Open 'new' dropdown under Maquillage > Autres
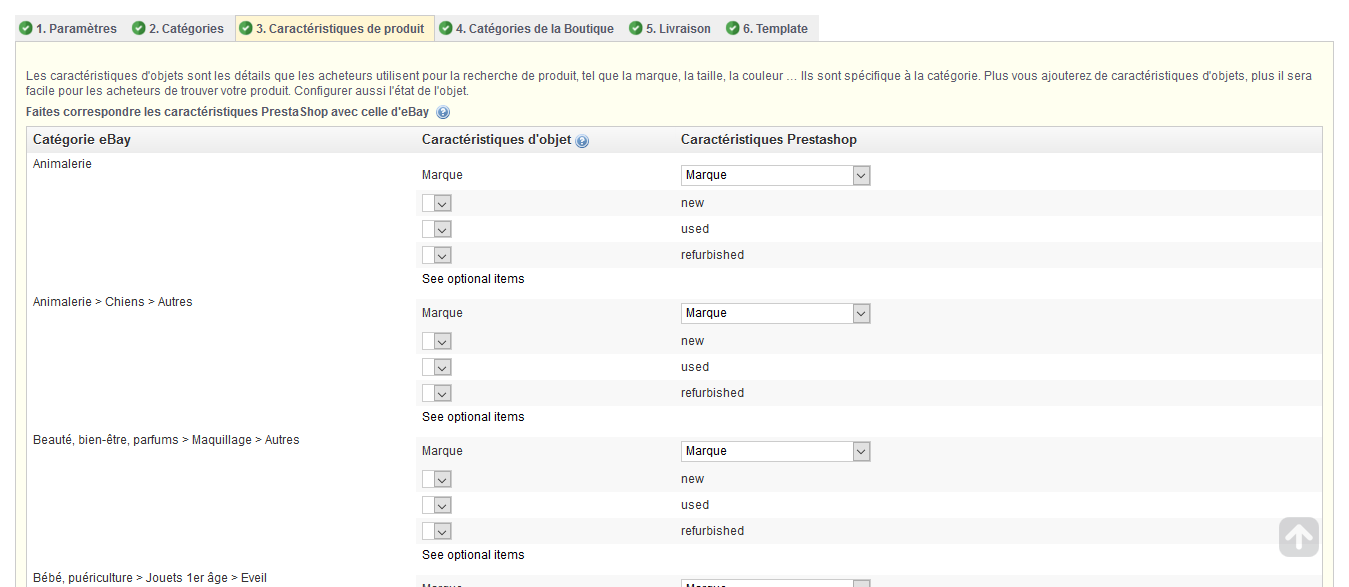Viewport: 1349px width, 587px height. point(437,479)
